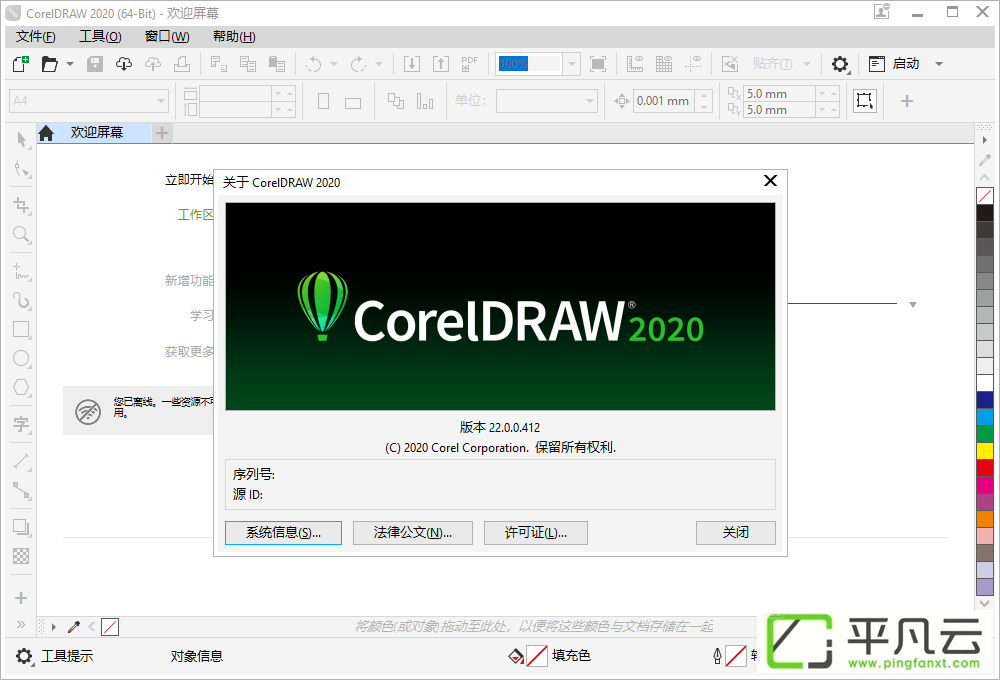Click the new tab plus button

coord(162,133)
